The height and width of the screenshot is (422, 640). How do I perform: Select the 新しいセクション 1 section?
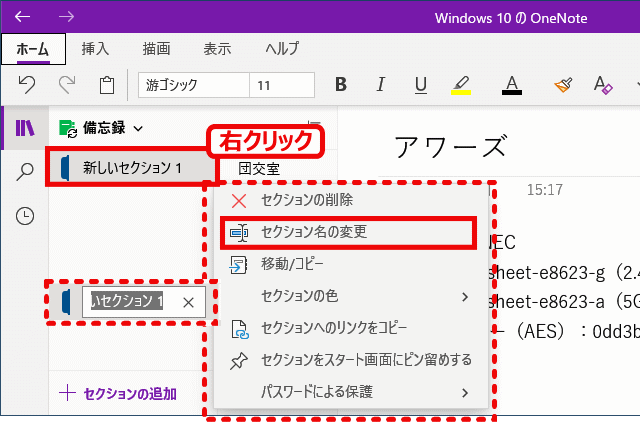(131, 167)
